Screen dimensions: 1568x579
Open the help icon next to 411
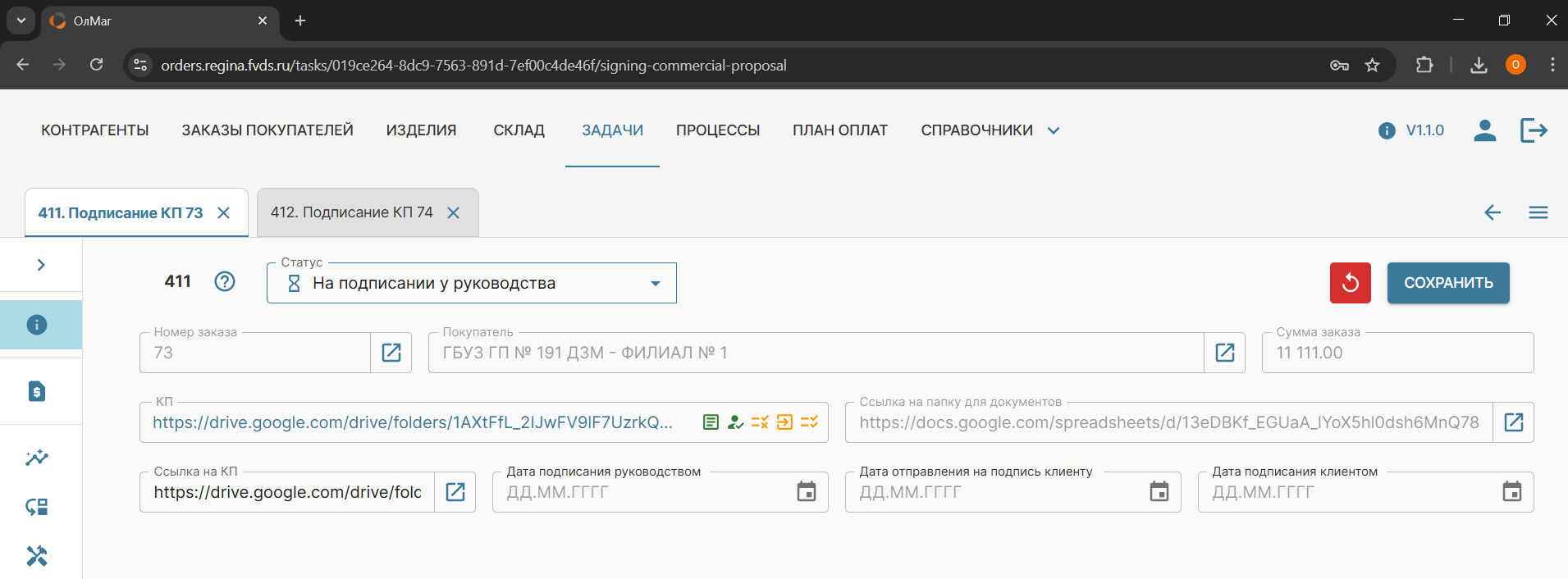tap(224, 281)
